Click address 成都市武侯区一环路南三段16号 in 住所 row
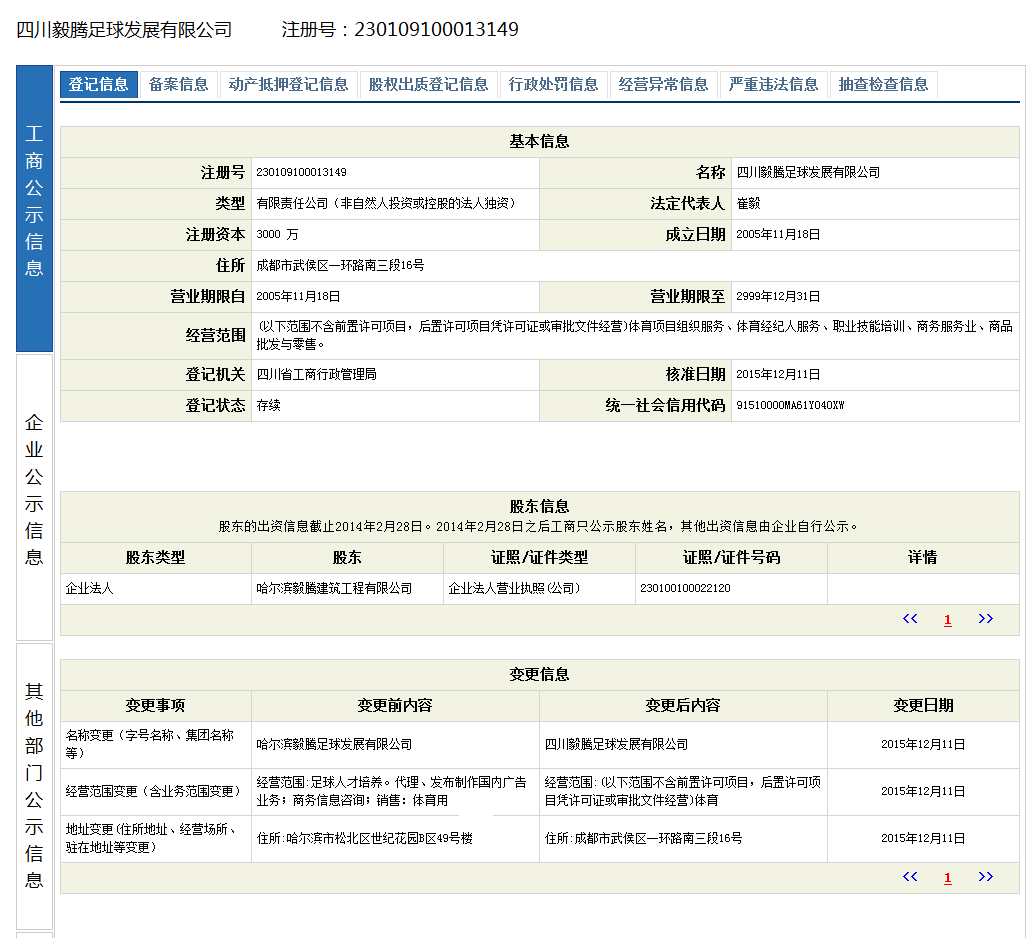Viewport: 1034px width, 938px height. tap(340, 265)
